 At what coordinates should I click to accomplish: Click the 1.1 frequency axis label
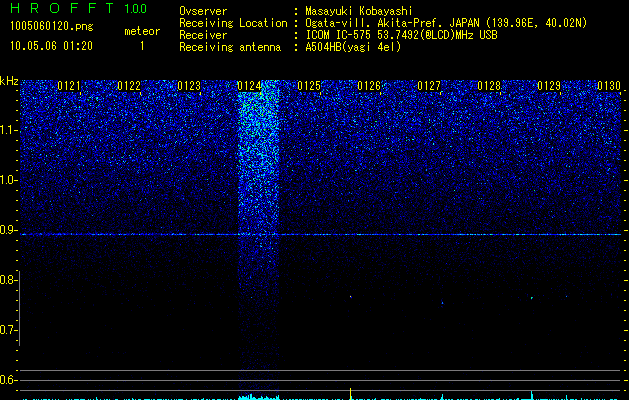click(x=9, y=130)
